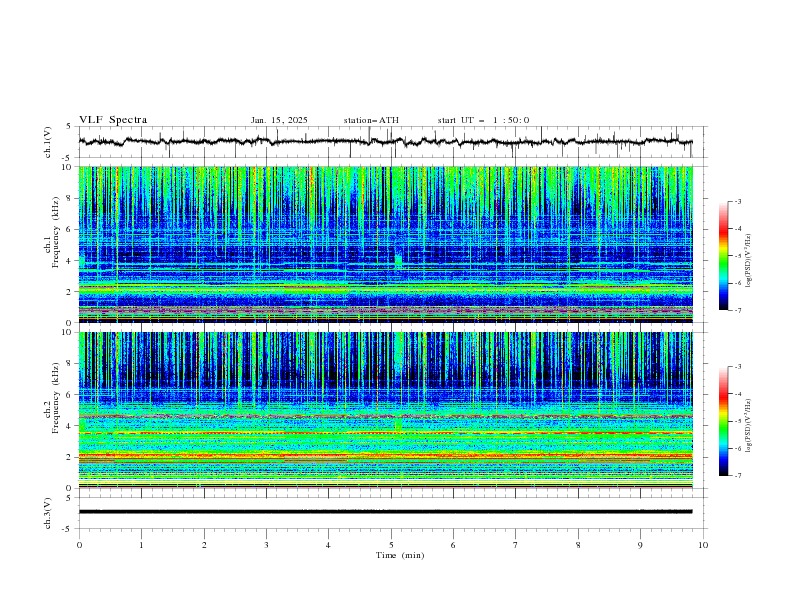
Task: Click the "10" tick on the time axis
Action: (x=703, y=545)
